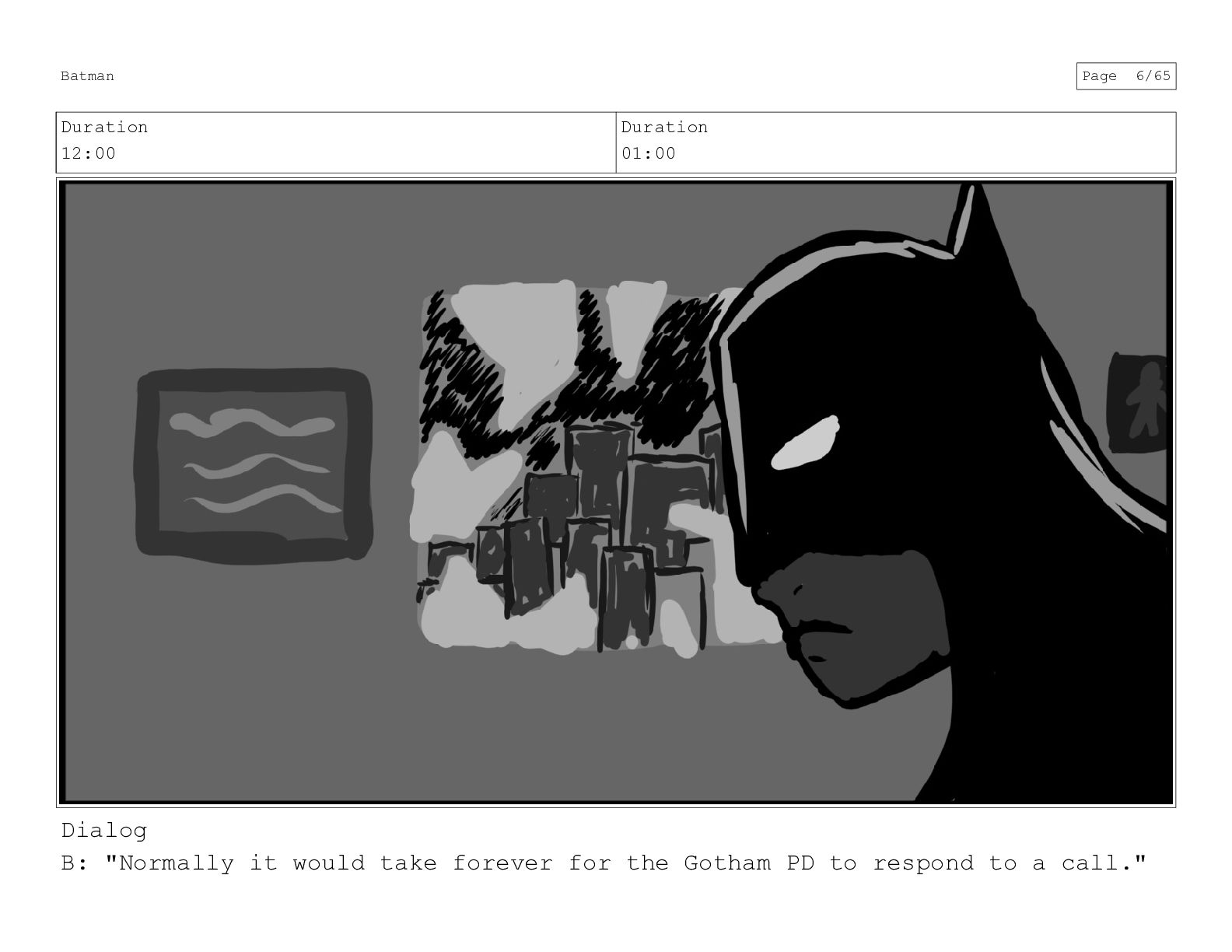Image resolution: width=1232 pixels, height=952 pixels.
Task: Click the 'Batman' project title text
Action: click(x=87, y=76)
